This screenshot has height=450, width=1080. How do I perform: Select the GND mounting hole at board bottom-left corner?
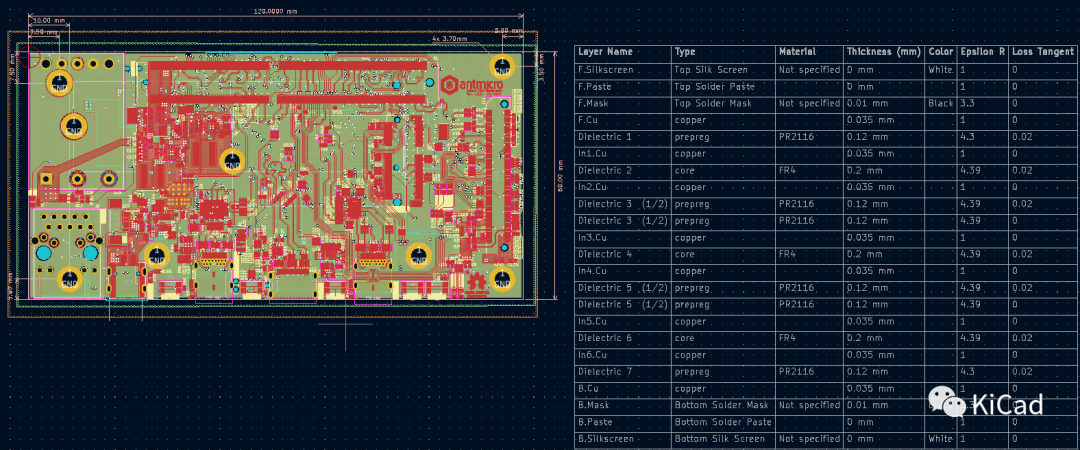[x=70, y=278]
